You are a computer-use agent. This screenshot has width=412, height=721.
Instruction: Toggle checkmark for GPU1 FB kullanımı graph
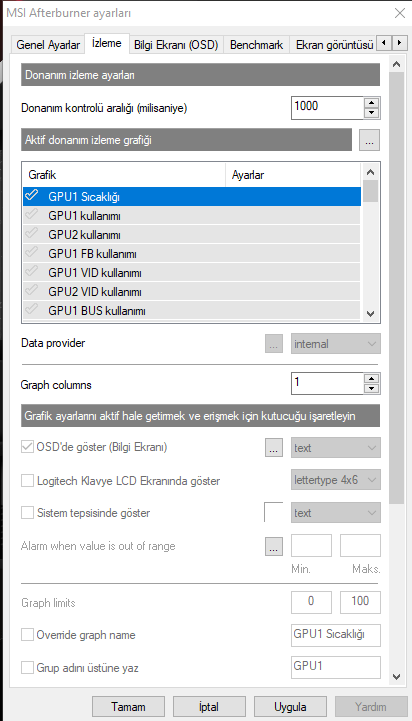pyautogui.click(x=32, y=253)
